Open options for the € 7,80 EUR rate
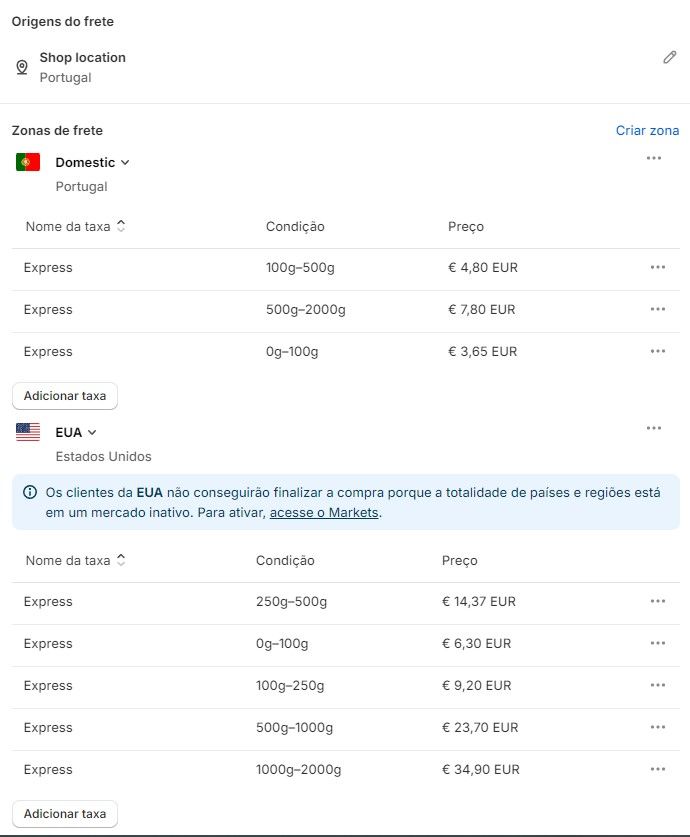 [658, 309]
